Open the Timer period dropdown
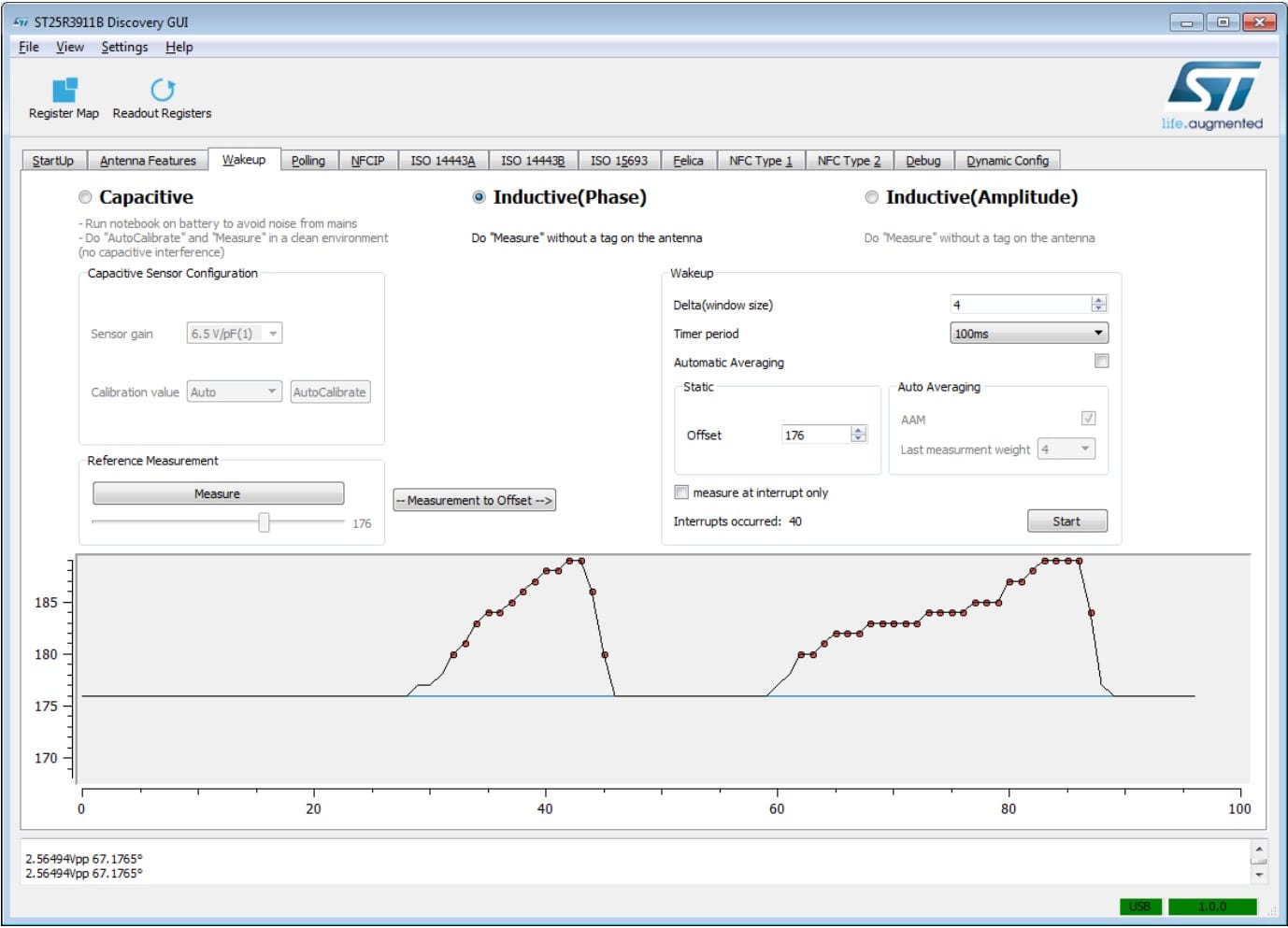Screen dimensions: 1288x928 (x=1028, y=334)
